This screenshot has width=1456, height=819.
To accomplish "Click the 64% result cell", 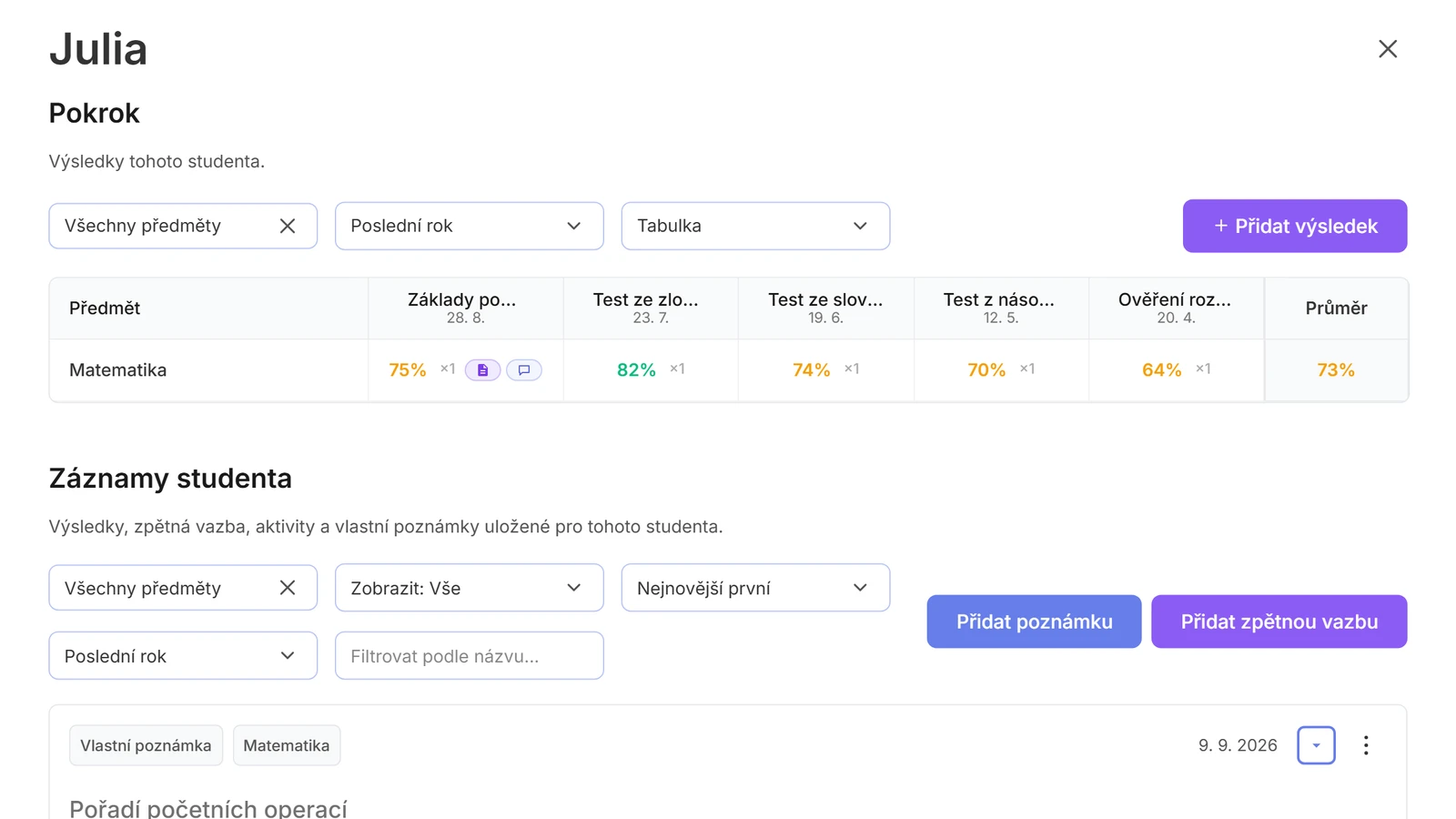I will point(1176,369).
